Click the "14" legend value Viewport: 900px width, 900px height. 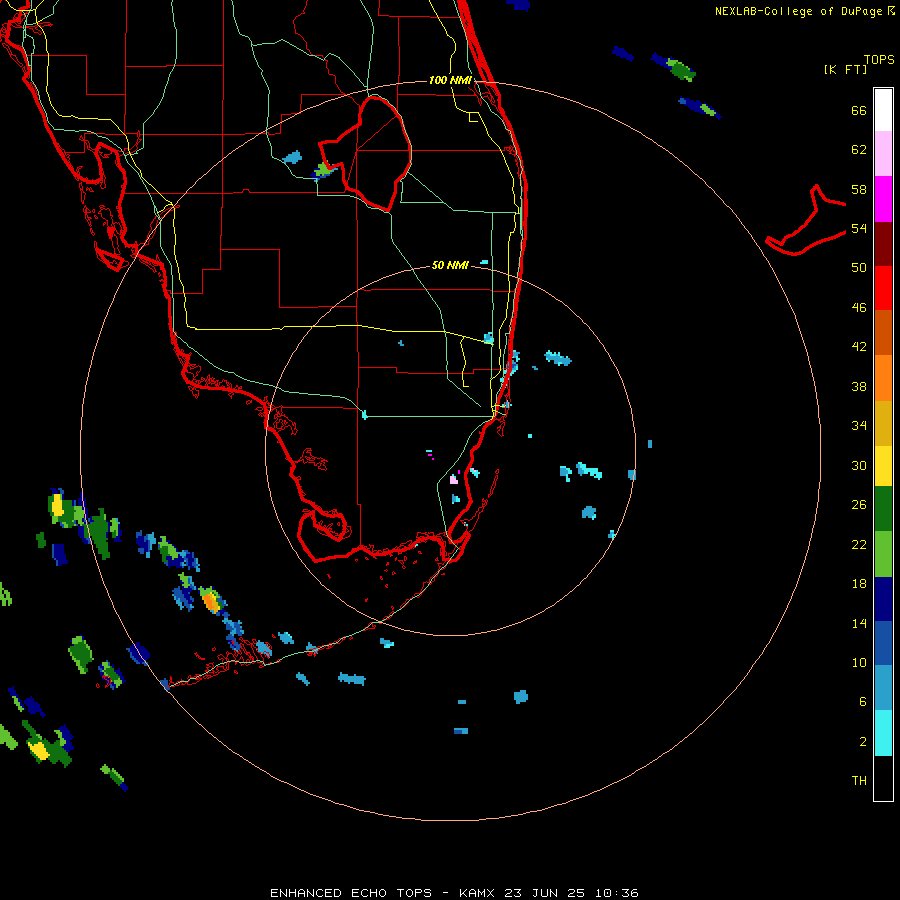(x=859, y=623)
